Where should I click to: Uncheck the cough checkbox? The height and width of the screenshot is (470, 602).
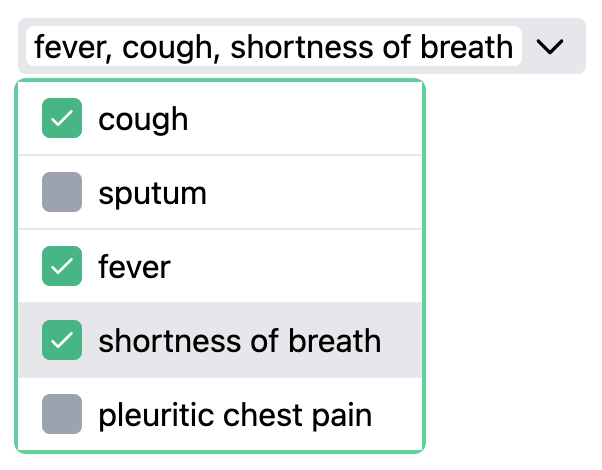[x=62, y=119]
